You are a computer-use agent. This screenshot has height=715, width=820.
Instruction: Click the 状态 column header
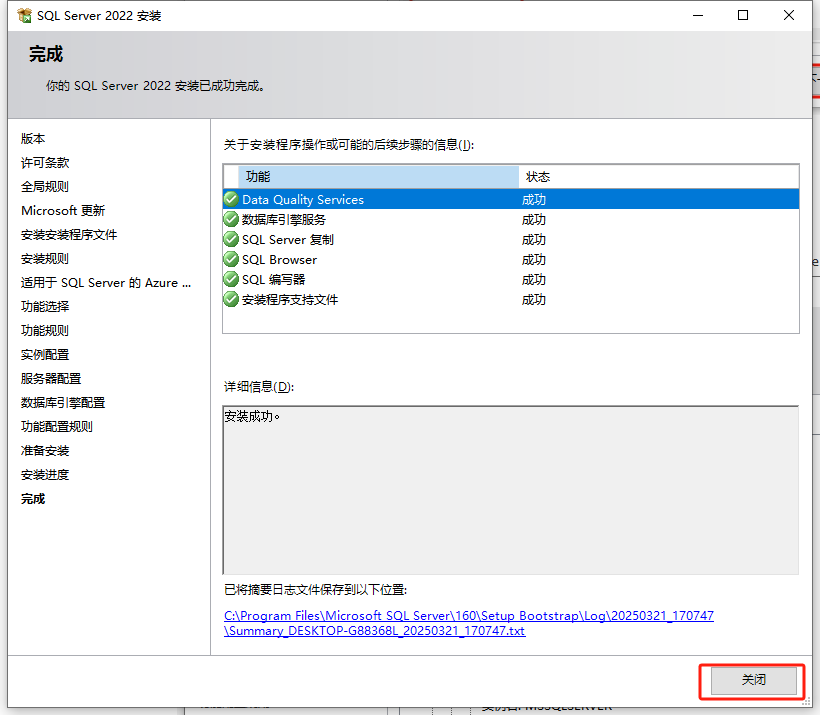click(658, 177)
